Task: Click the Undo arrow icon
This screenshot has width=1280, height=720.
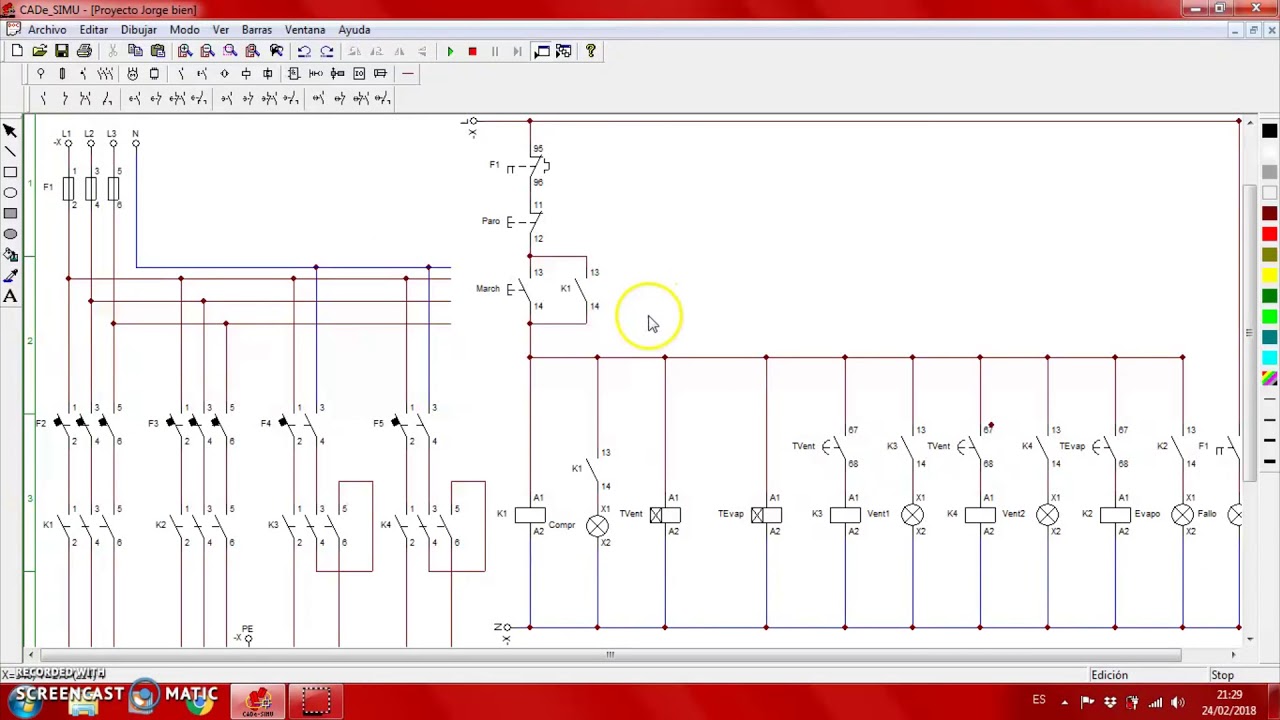Action: tap(304, 51)
